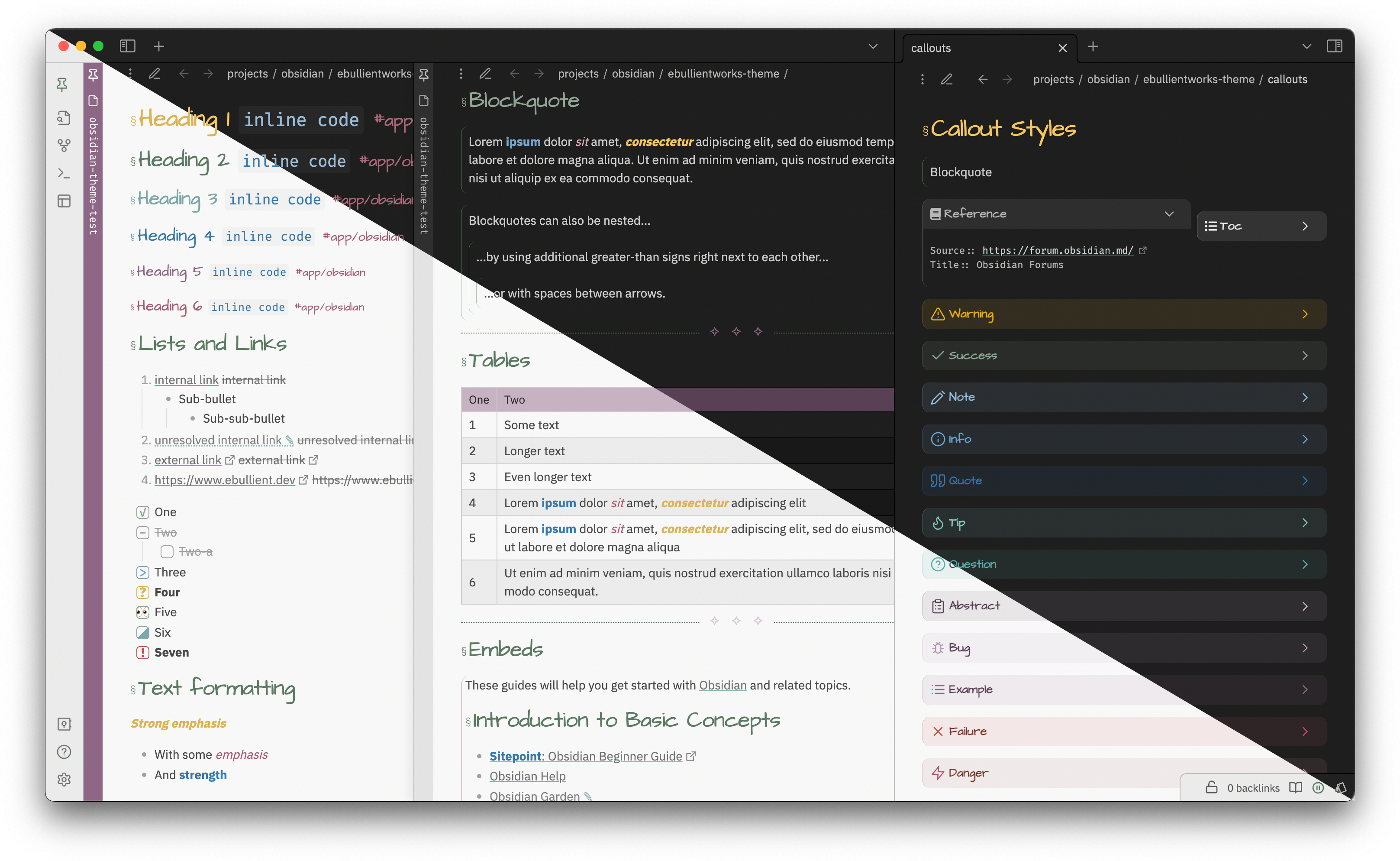Expand the Warning callout style row

tap(1307, 313)
